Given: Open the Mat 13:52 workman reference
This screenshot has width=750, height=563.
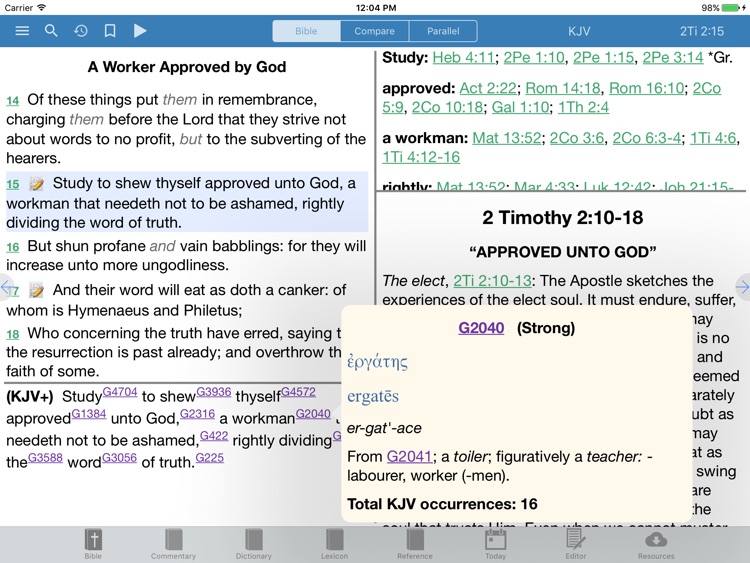Looking at the screenshot, I should [x=507, y=138].
